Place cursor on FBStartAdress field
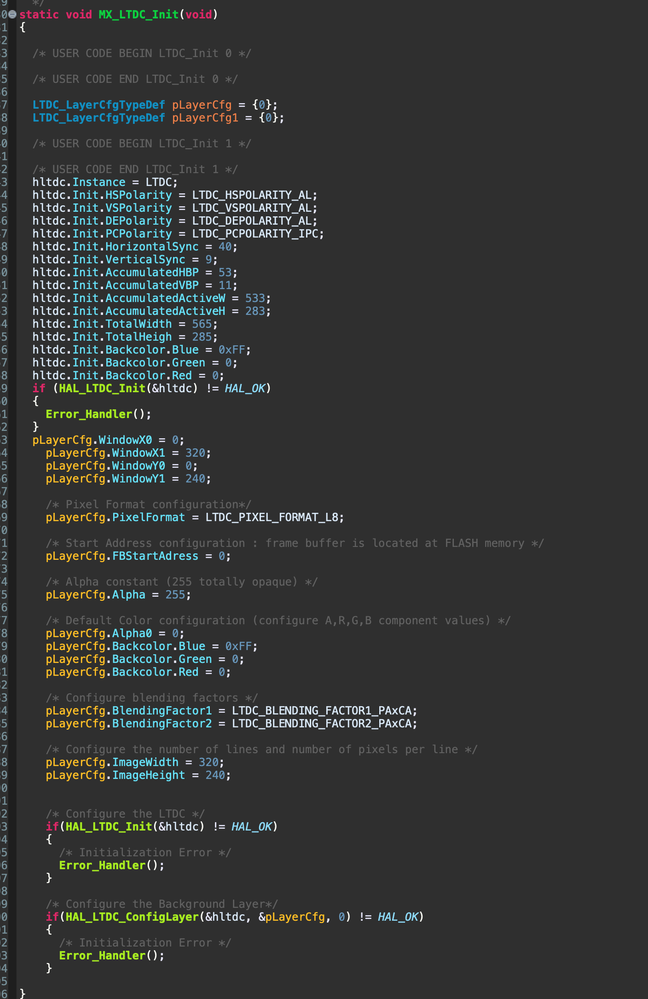 155,556
